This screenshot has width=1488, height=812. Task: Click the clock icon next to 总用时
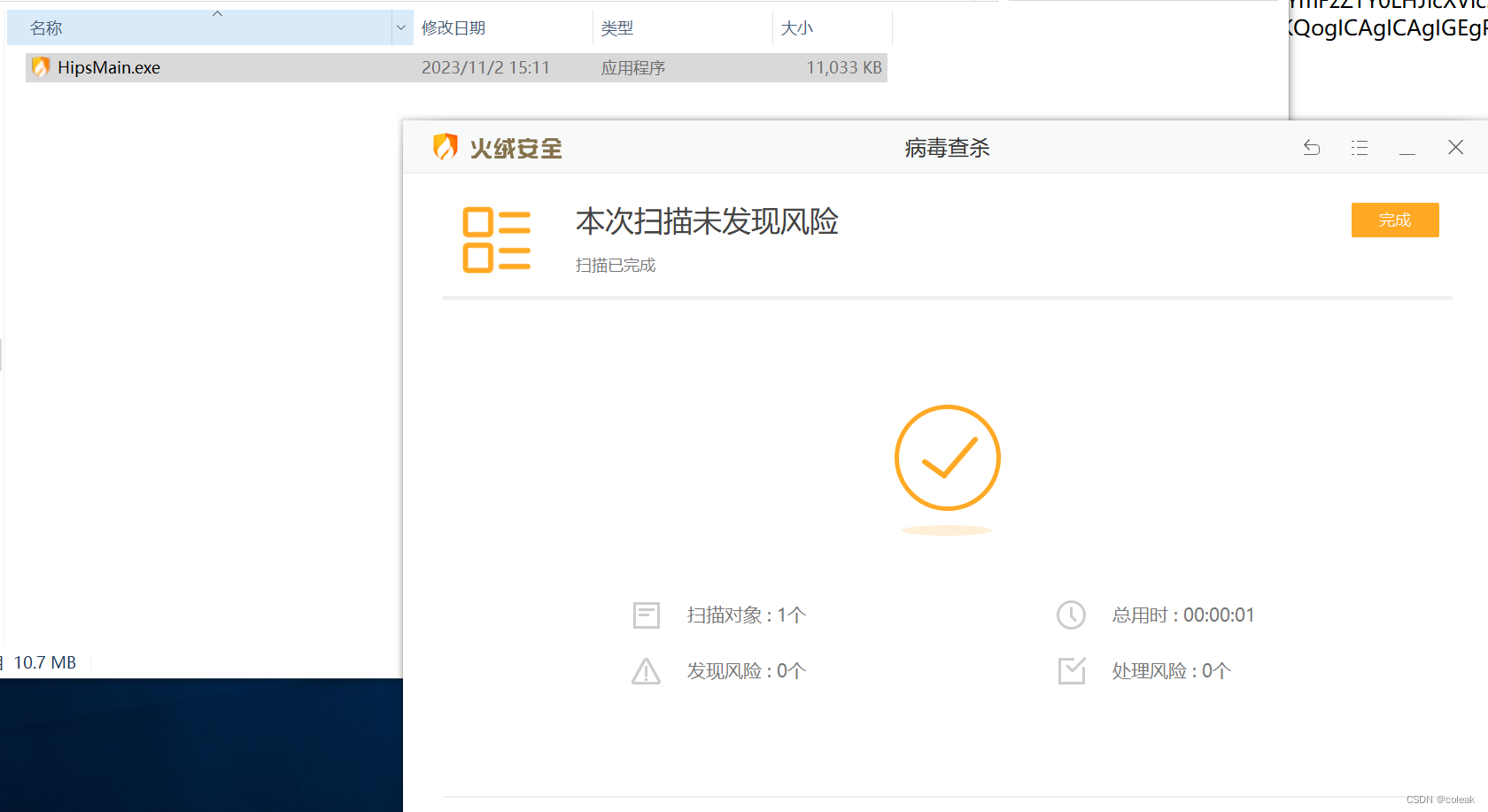[x=1071, y=615]
